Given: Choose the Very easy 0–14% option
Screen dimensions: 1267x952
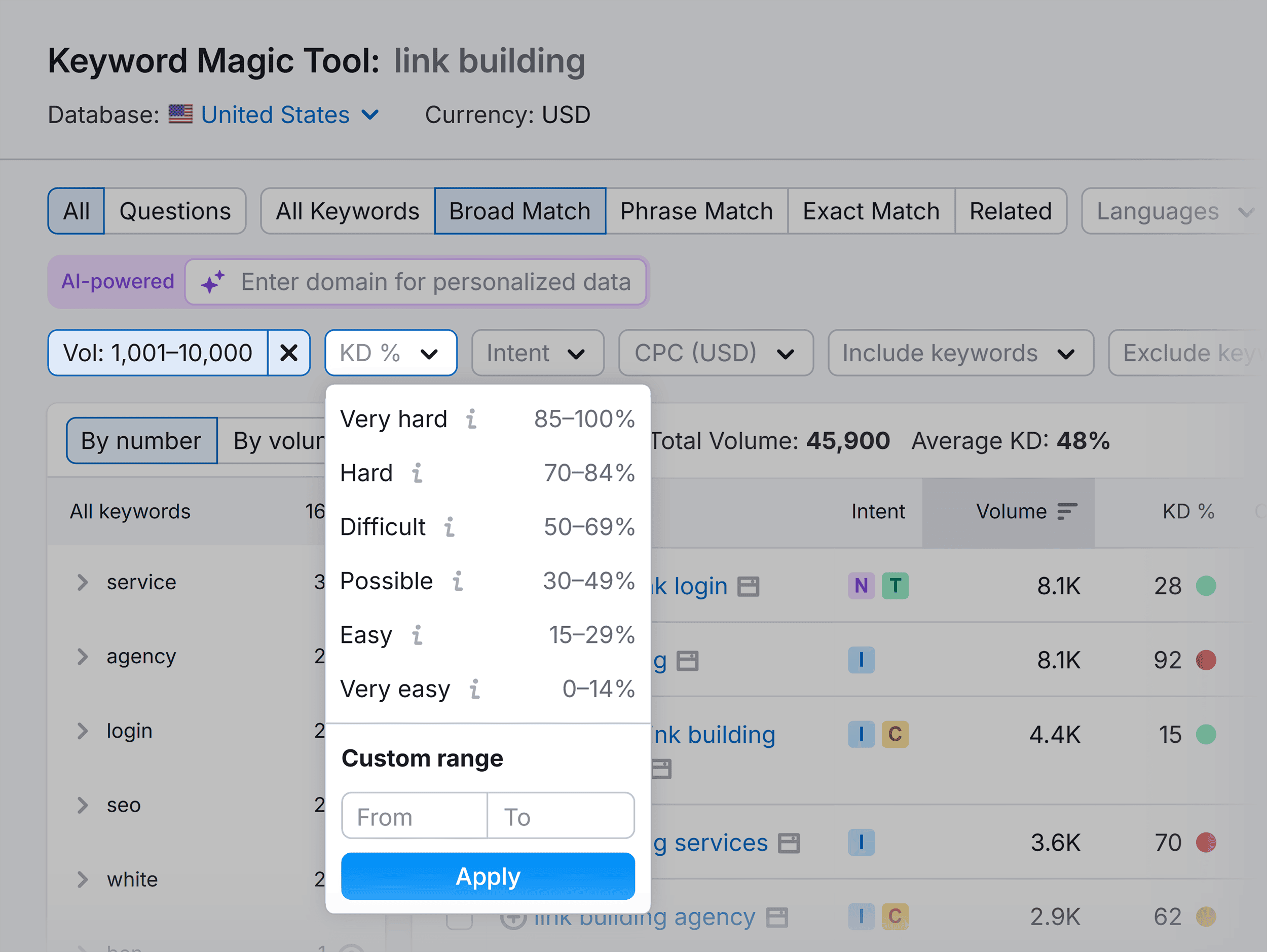Looking at the screenshot, I should (488, 689).
